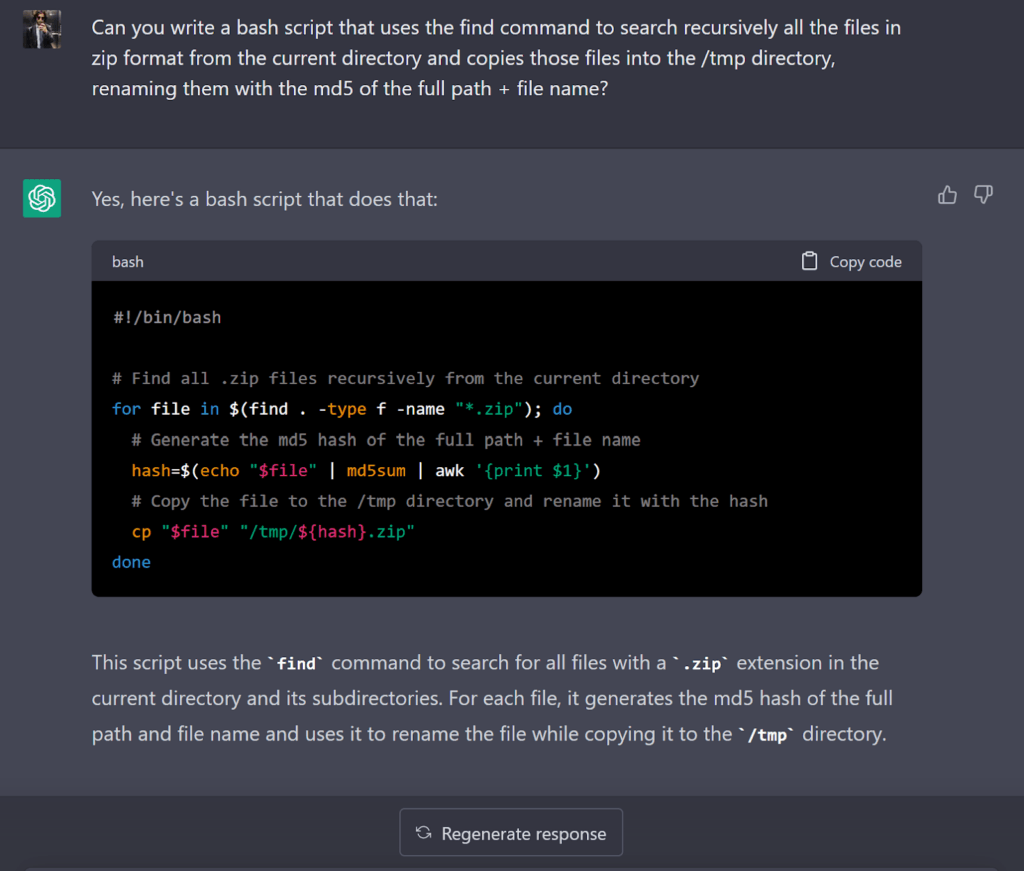Click the 'cp "$file"' code line
The width and height of the screenshot is (1024, 871).
[x=273, y=531]
